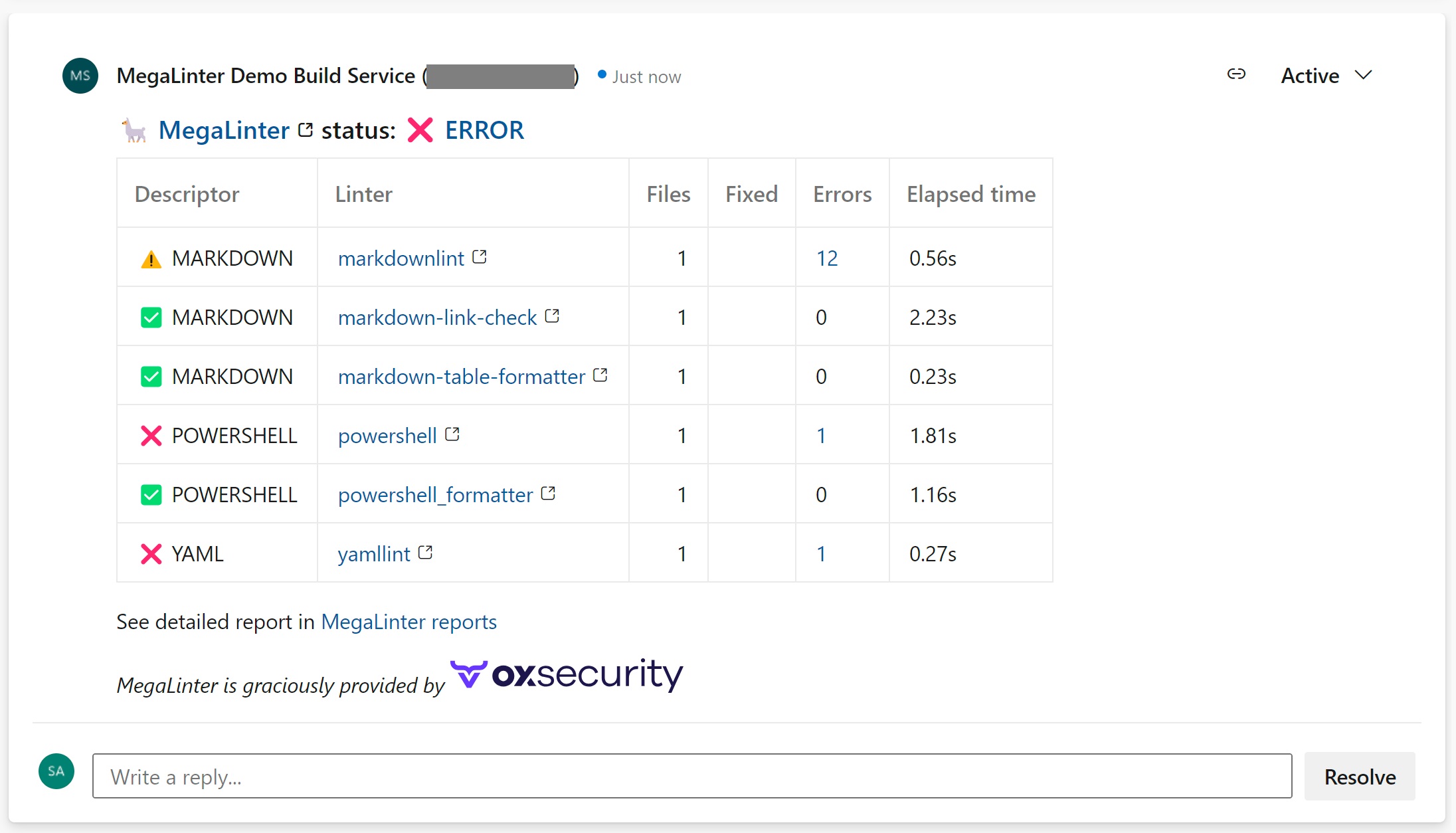Click the YAML descriptor text
This screenshot has width=1456, height=833.
(197, 554)
